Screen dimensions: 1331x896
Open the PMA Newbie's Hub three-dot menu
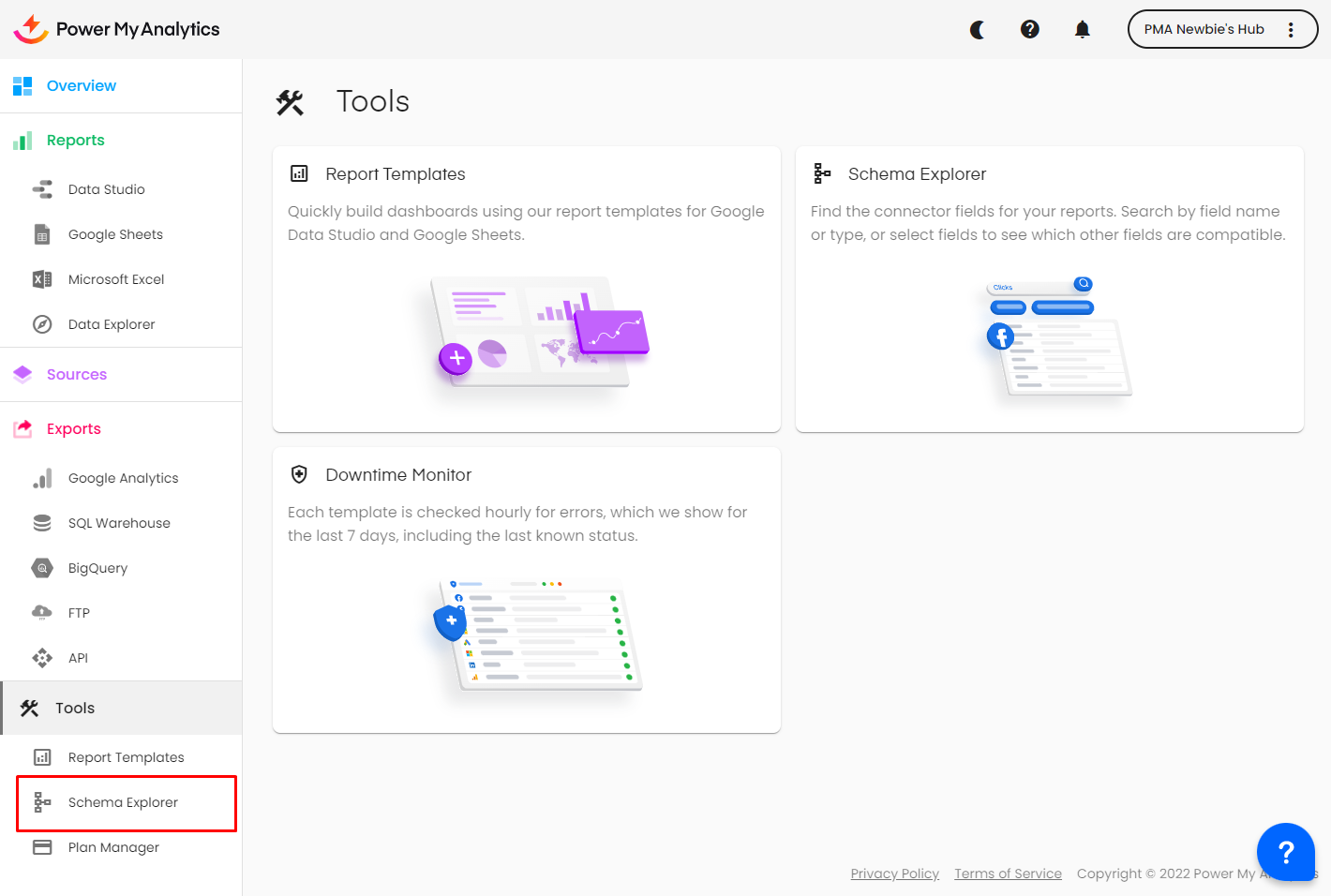pyautogui.click(x=1291, y=30)
